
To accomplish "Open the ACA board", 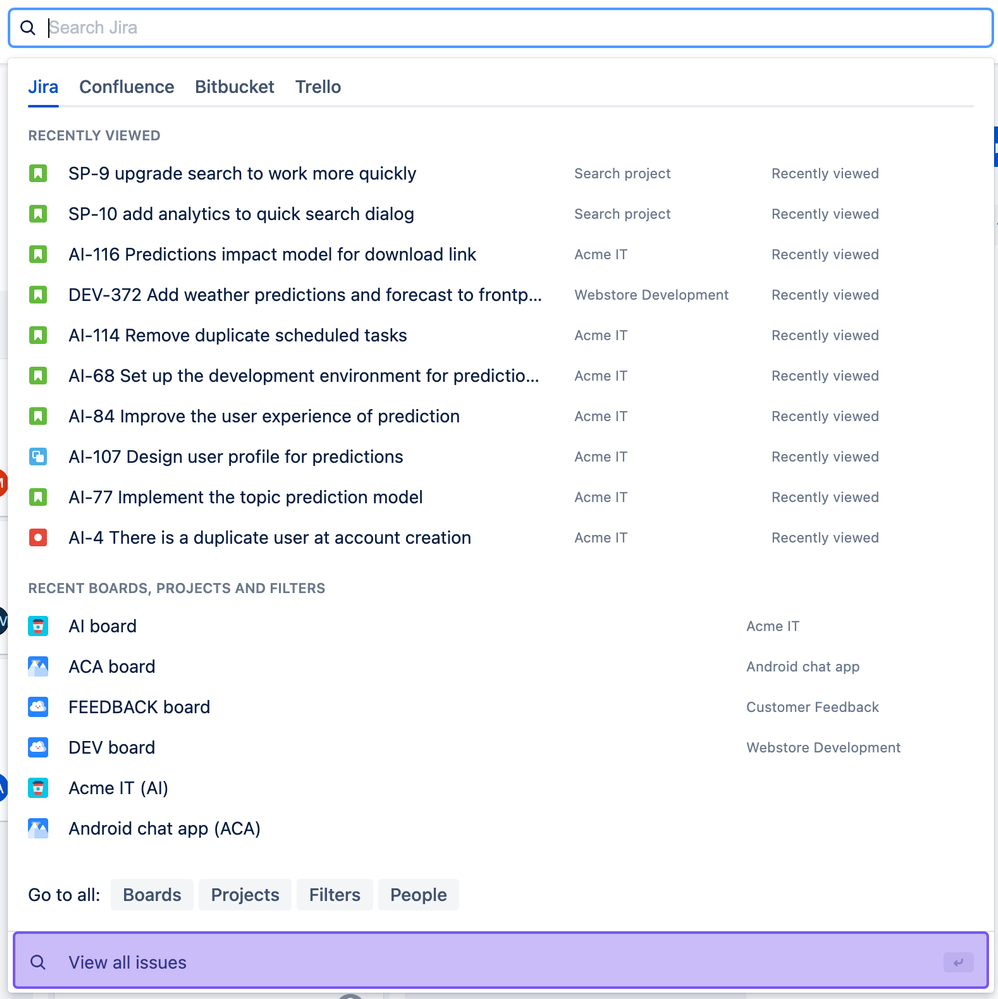I will pyautogui.click(x=112, y=666).
